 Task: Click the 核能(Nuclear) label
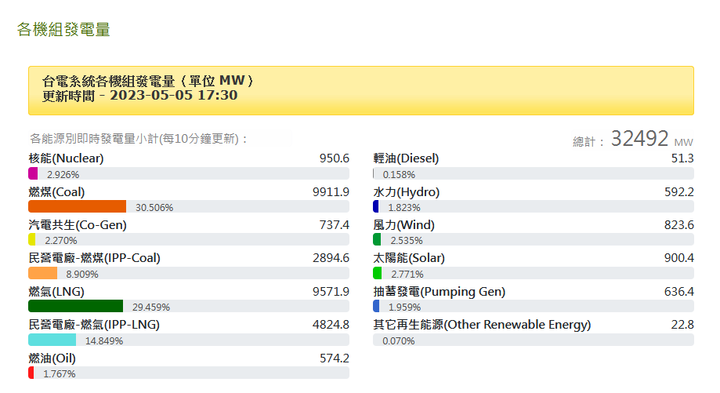[66, 158]
